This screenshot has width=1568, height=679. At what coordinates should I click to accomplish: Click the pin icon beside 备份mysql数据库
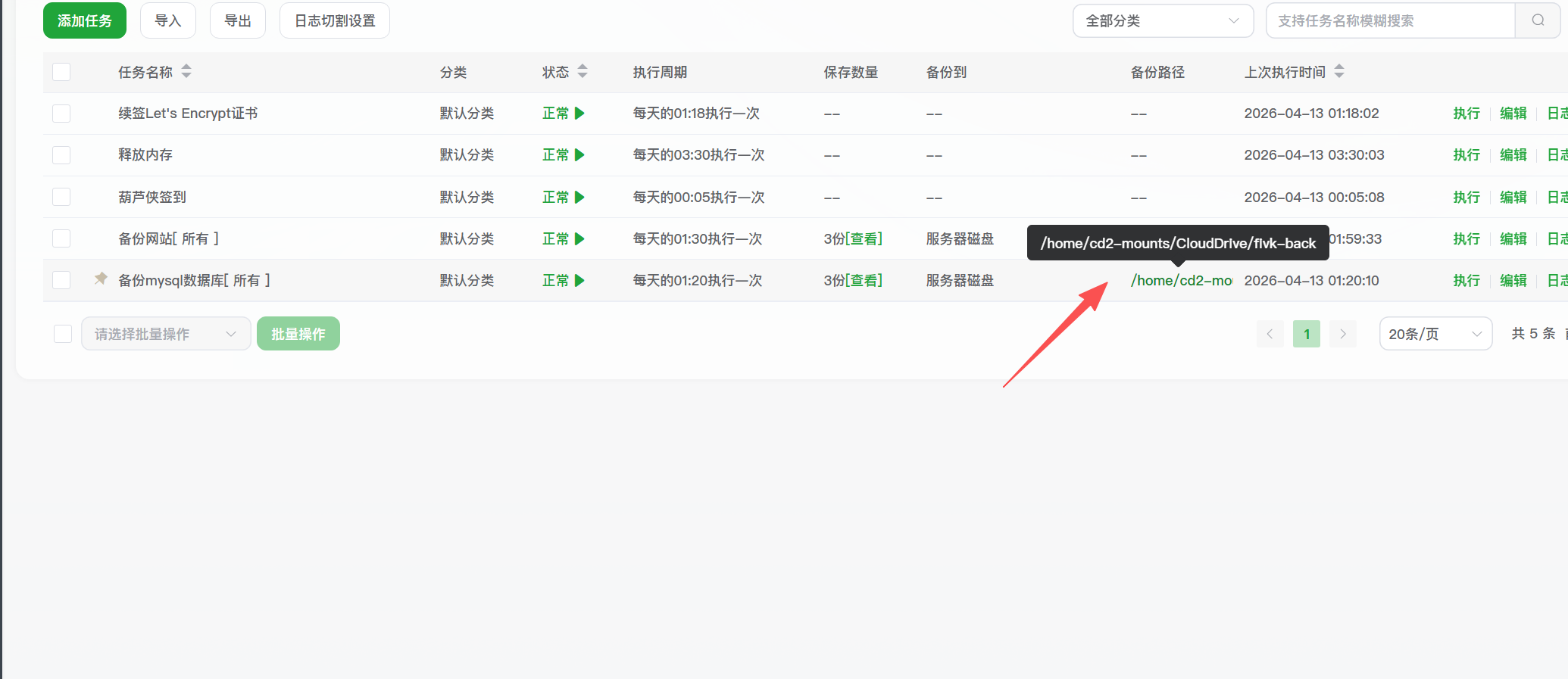coord(101,279)
